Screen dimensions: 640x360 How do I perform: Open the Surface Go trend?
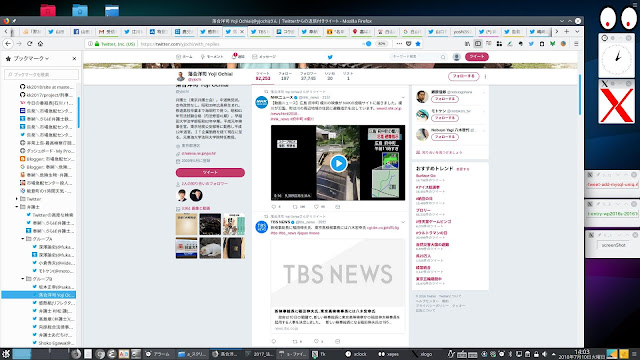pos(426,176)
